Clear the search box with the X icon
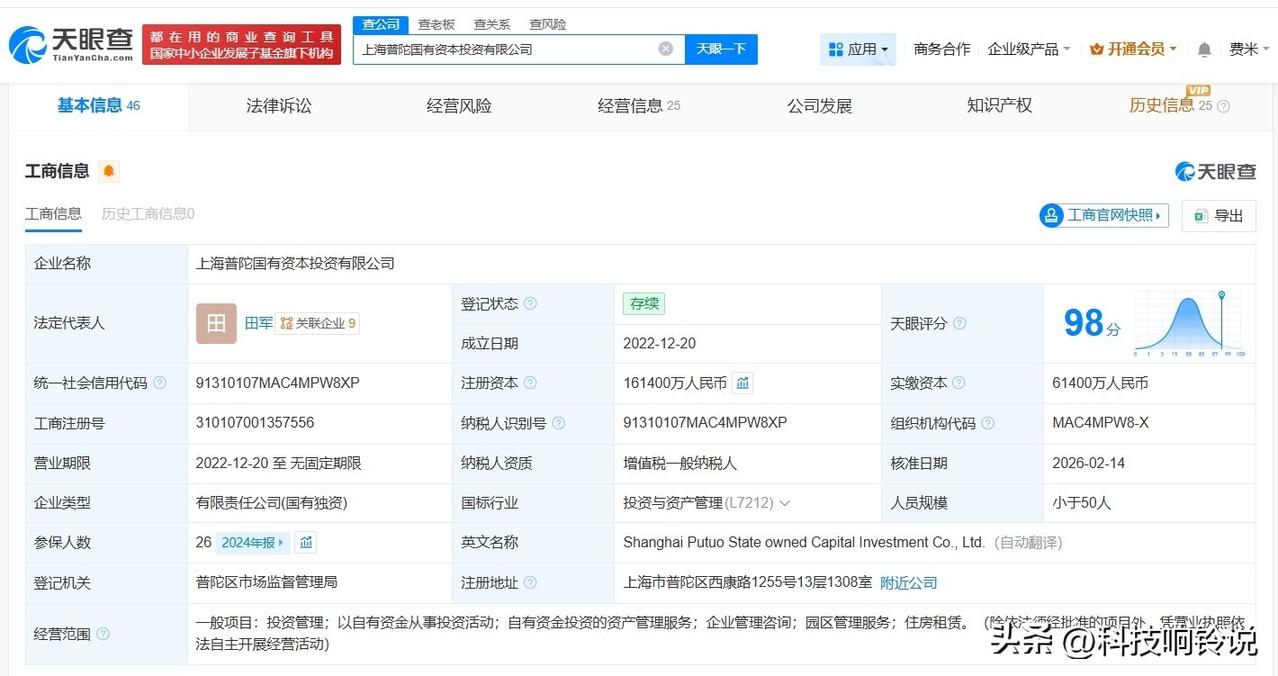The height and width of the screenshot is (676, 1278). point(666,49)
